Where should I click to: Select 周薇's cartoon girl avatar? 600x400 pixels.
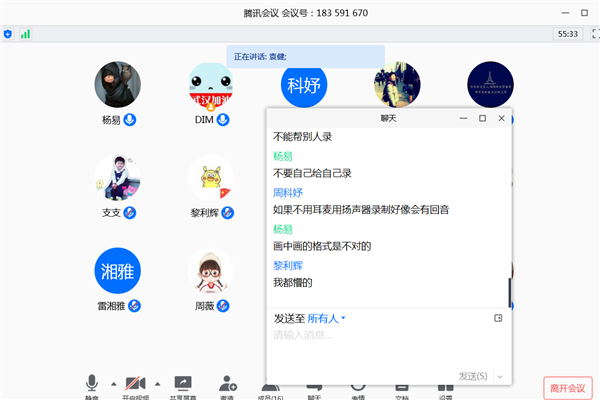pos(211,271)
